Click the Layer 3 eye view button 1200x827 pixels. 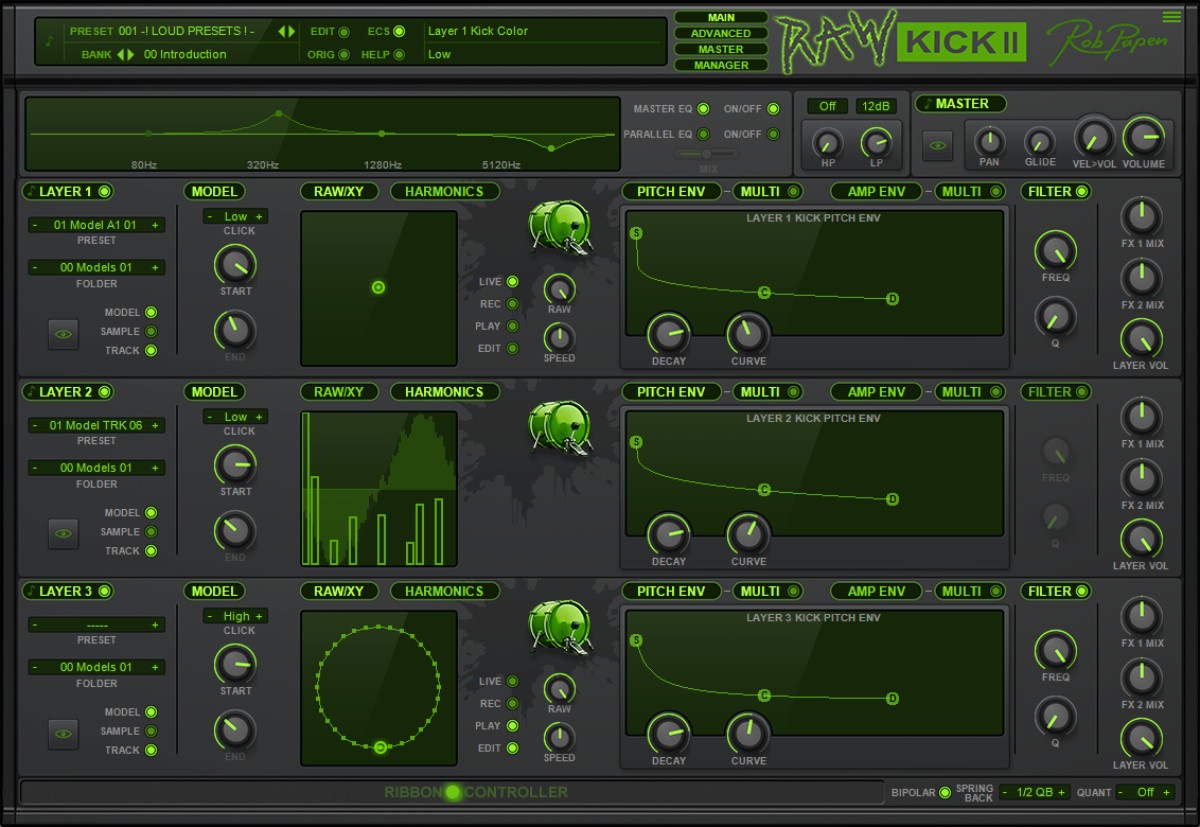[x=63, y=734]
